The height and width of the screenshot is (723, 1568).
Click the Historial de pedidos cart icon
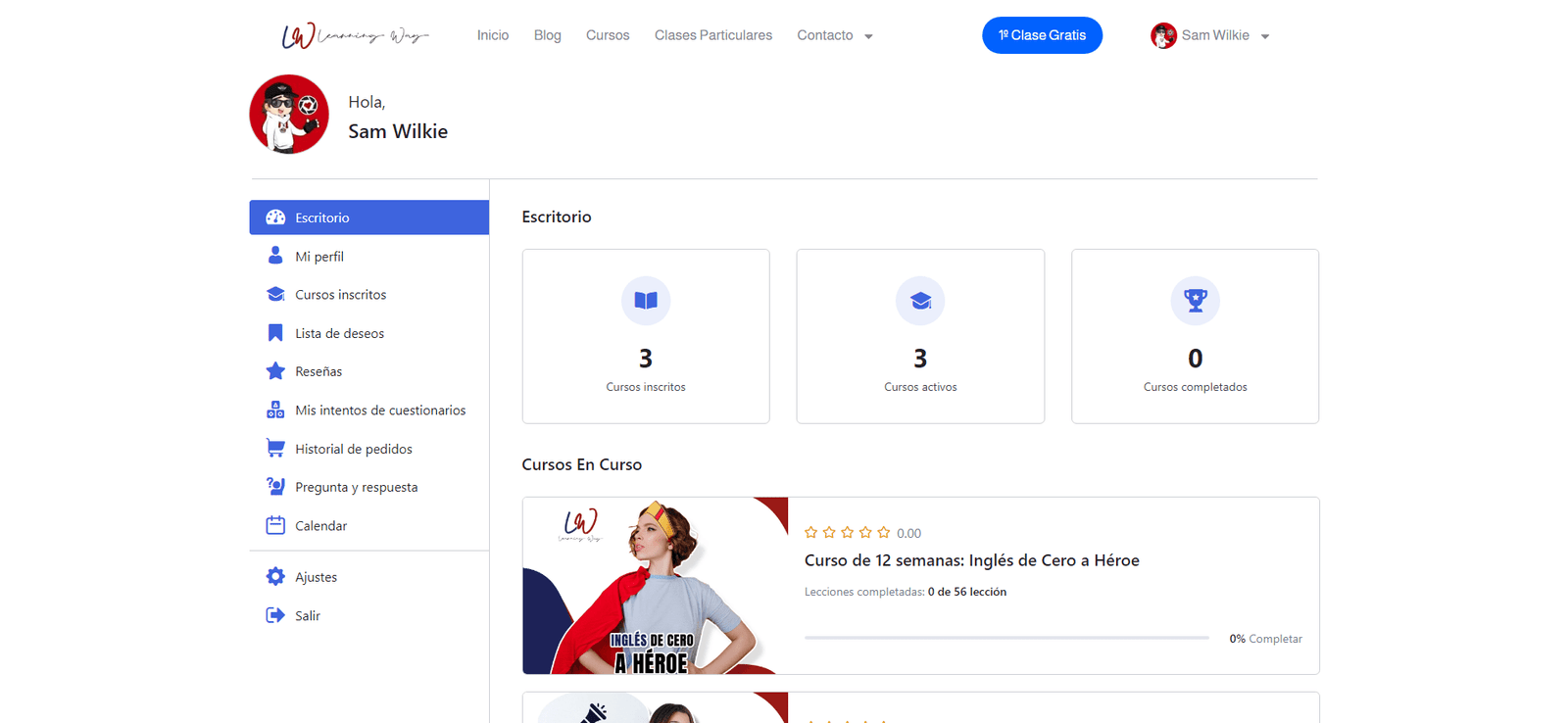tap(275, 449)
